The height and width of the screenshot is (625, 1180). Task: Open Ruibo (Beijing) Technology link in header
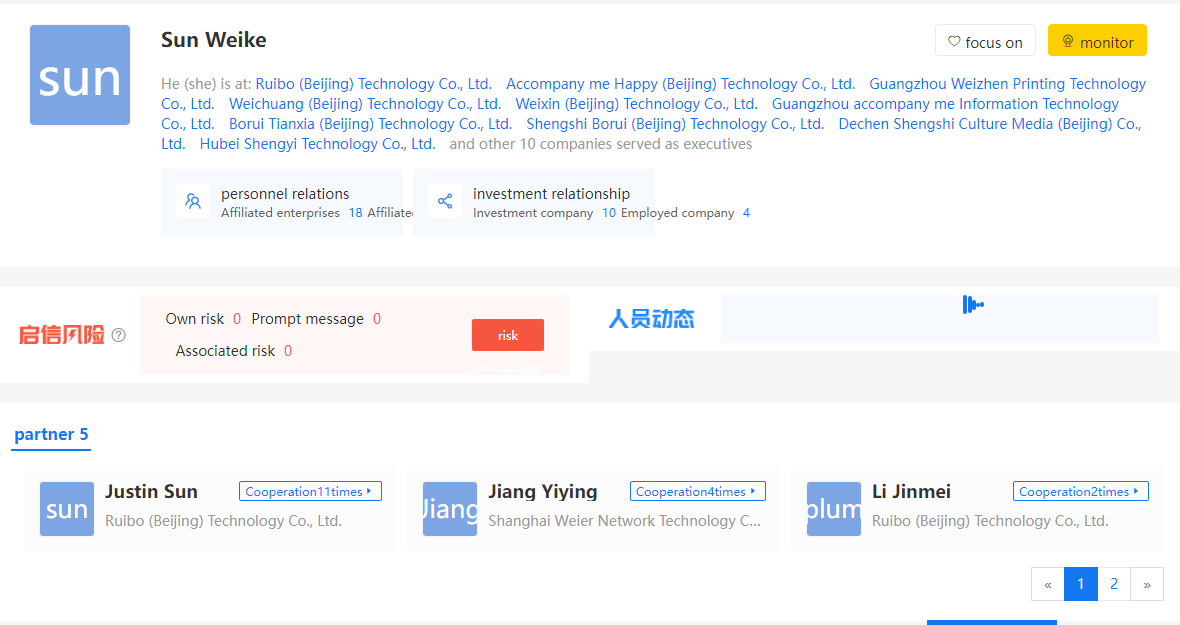(x=373, y=84)
